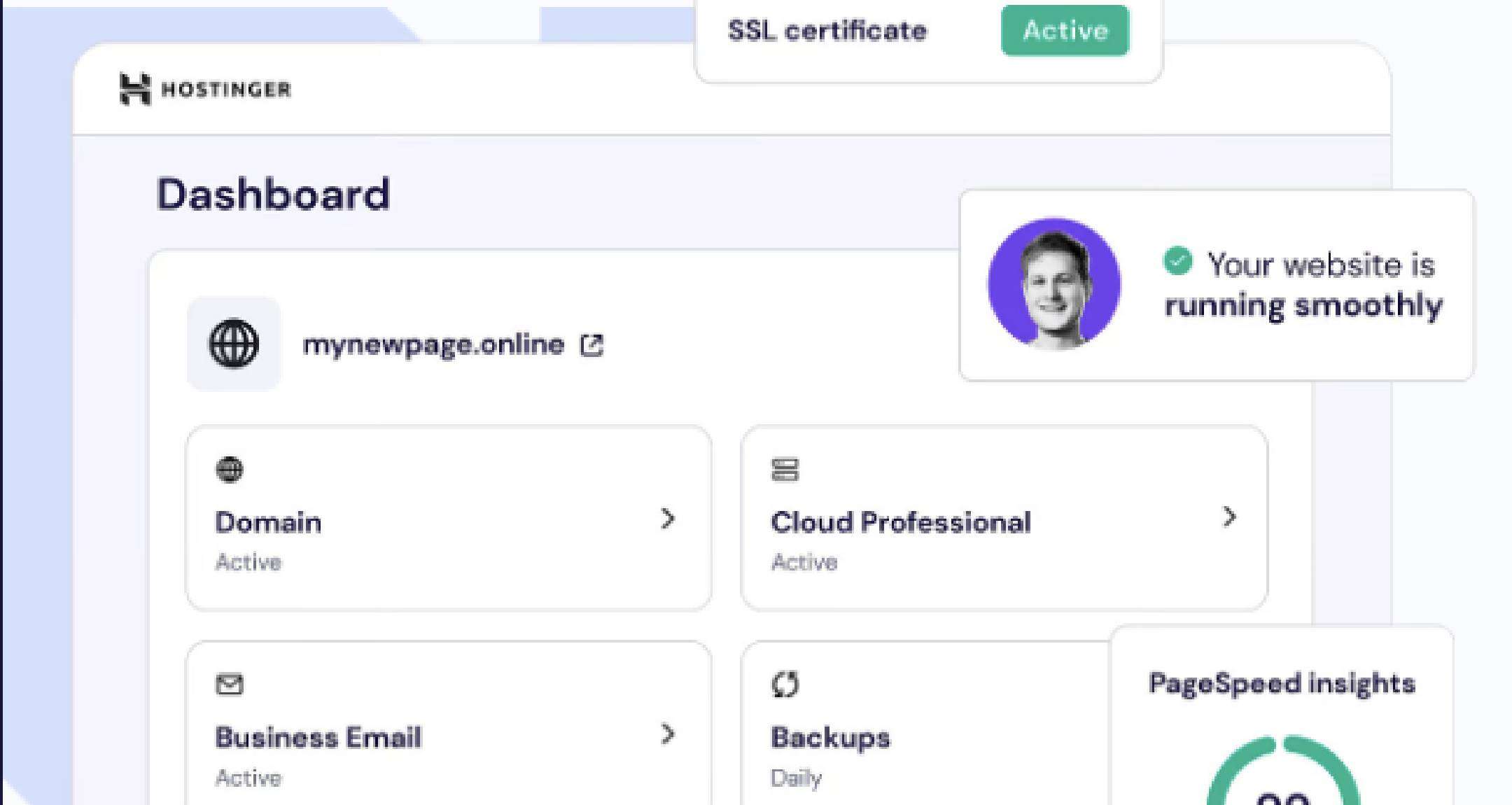Screen dimensions: 1512x805
Task: Expand Cloud Professional chevron arrow
Action: coord(1229,517)
